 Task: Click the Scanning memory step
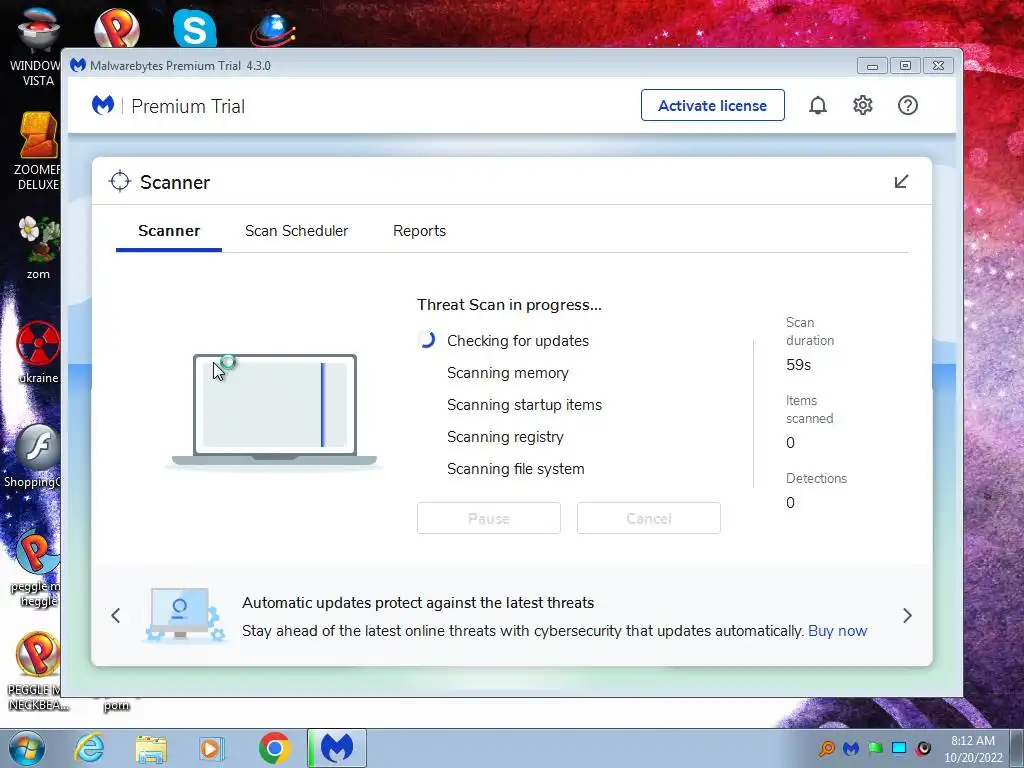point(507,373)
